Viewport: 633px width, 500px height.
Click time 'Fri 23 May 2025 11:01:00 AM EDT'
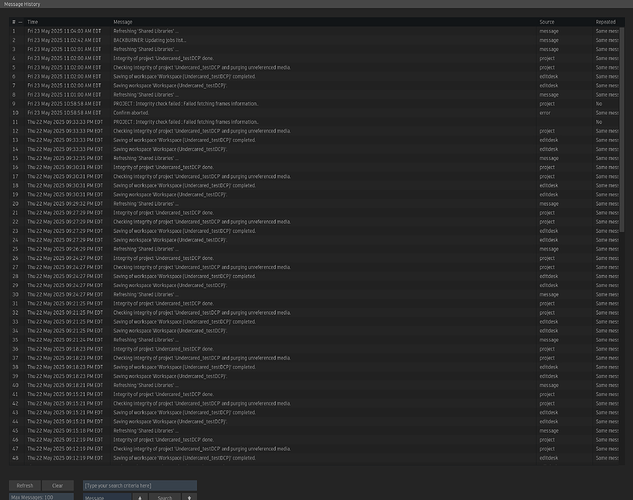point(64,94)
